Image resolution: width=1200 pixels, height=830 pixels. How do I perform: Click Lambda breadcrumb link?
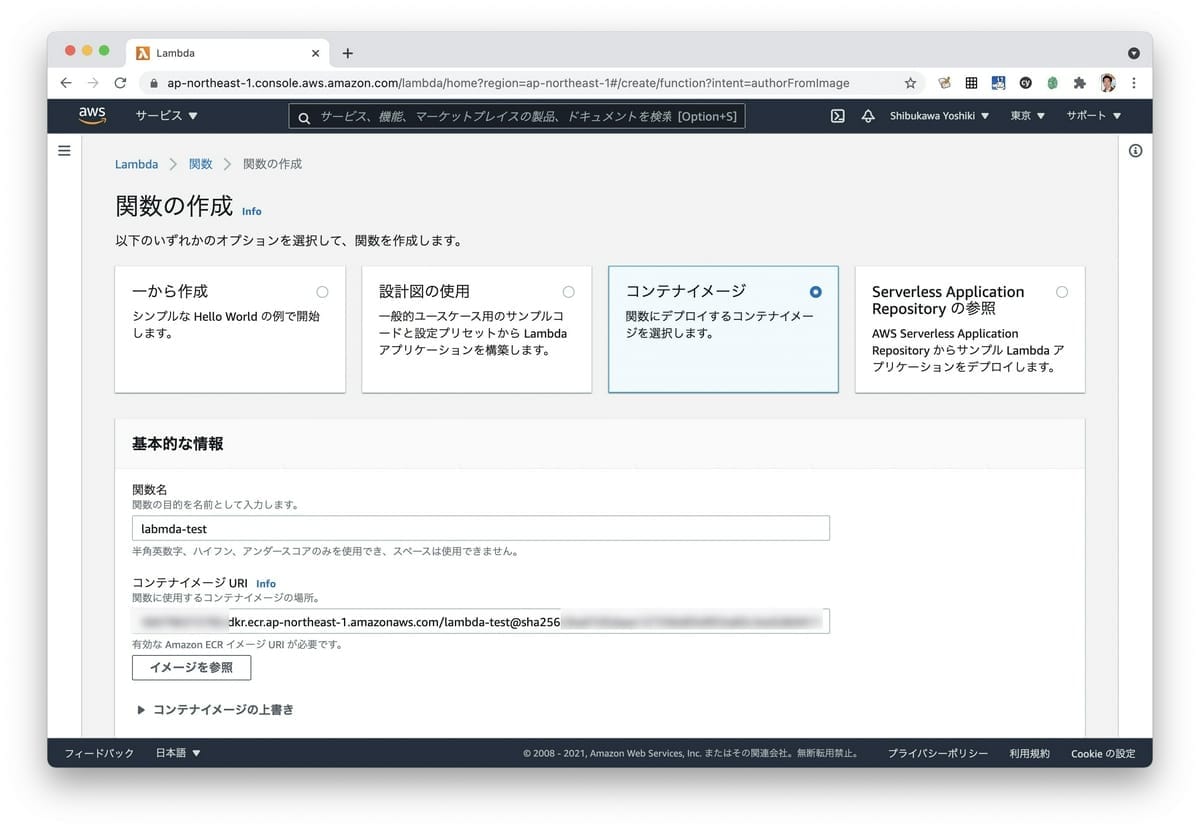(136, 164)
